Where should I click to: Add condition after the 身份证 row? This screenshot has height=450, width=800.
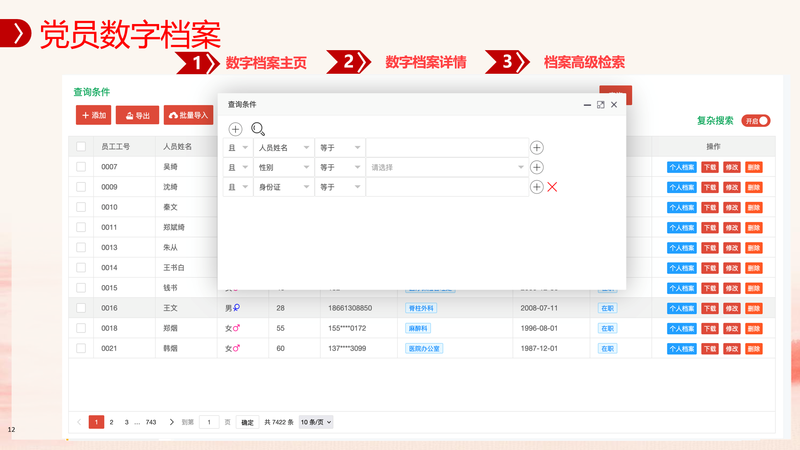tap(537, 187)
